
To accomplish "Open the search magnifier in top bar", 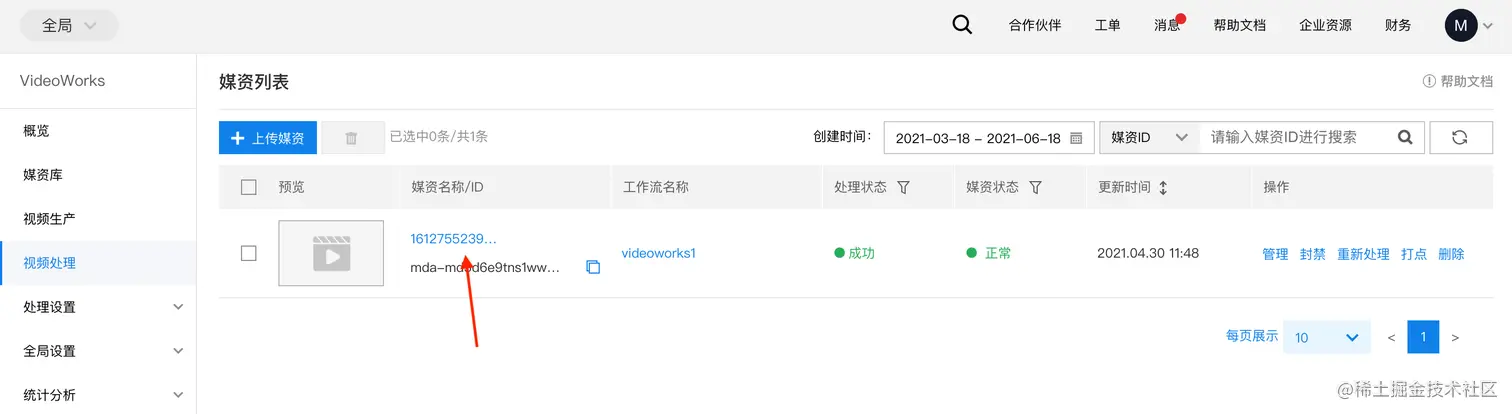I will (962, 25).
